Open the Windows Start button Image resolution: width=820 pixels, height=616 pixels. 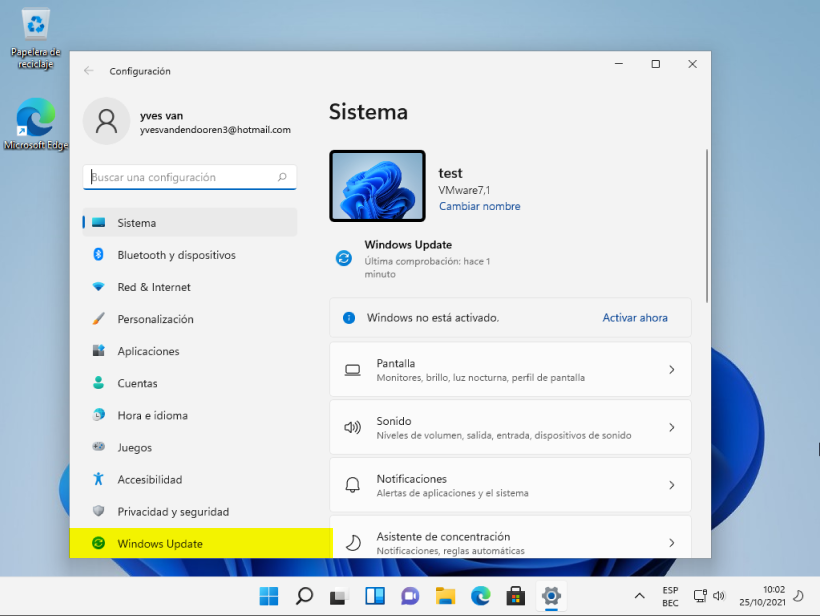tap(269, 596)
